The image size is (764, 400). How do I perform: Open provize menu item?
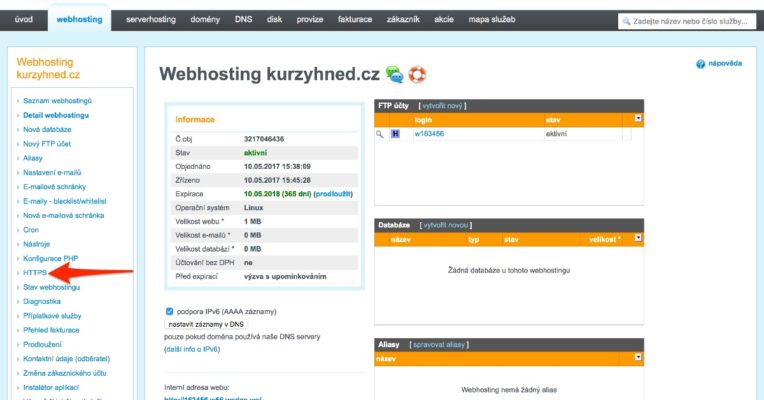(310, 19)
